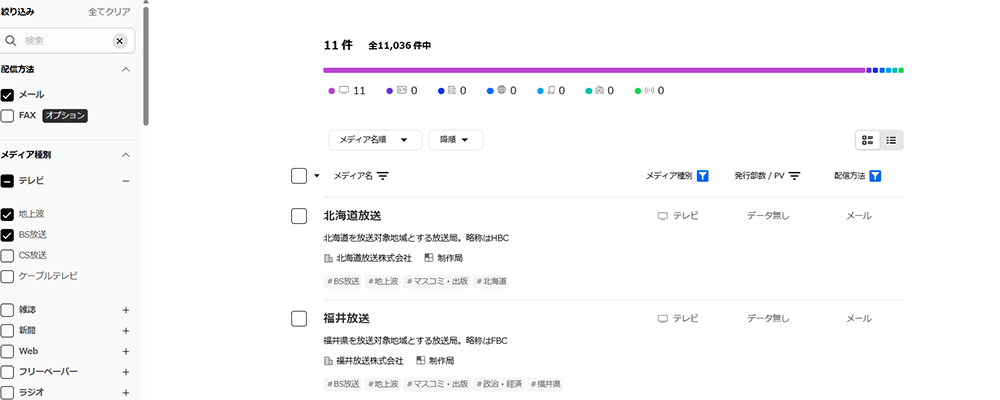Image resolution: width=1000 pixels, height=400 pixels.
Task: Click sort icon next to 発行部数 / PV
Action: coord(795,176)
